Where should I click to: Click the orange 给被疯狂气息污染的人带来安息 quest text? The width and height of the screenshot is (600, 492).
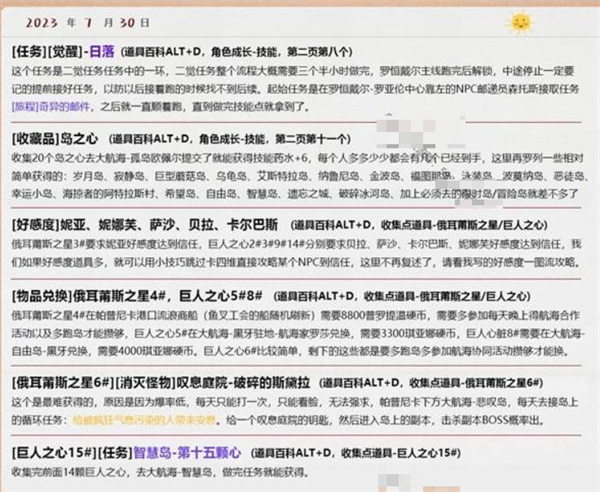click(144, 420)
